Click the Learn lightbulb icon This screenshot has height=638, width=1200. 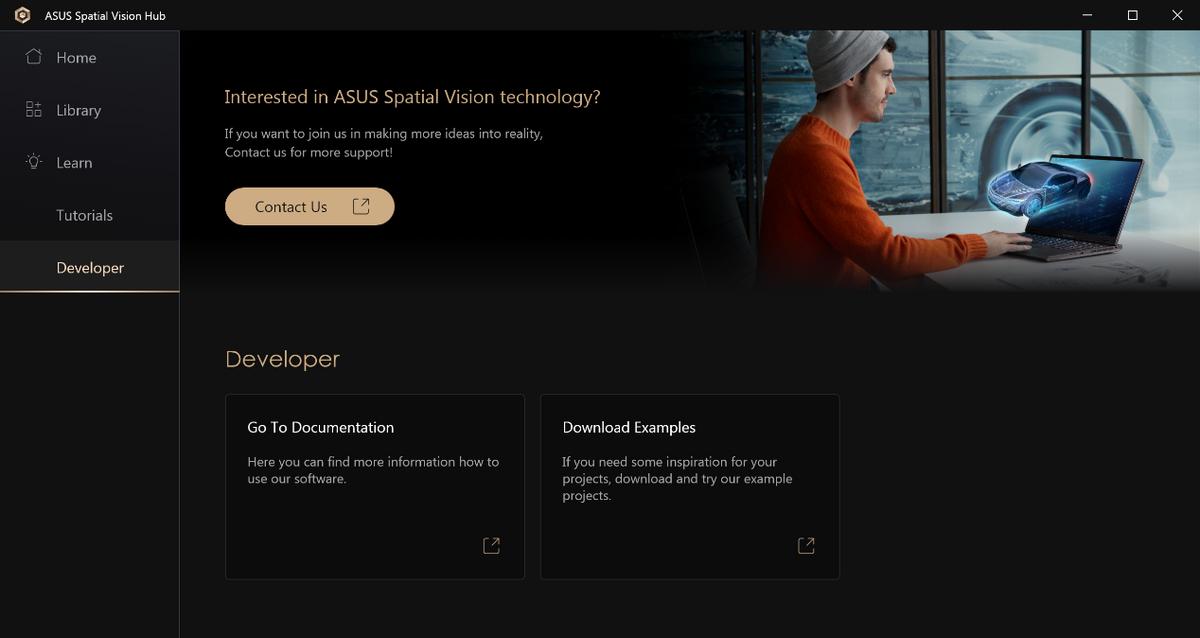[x=34, y=162]
